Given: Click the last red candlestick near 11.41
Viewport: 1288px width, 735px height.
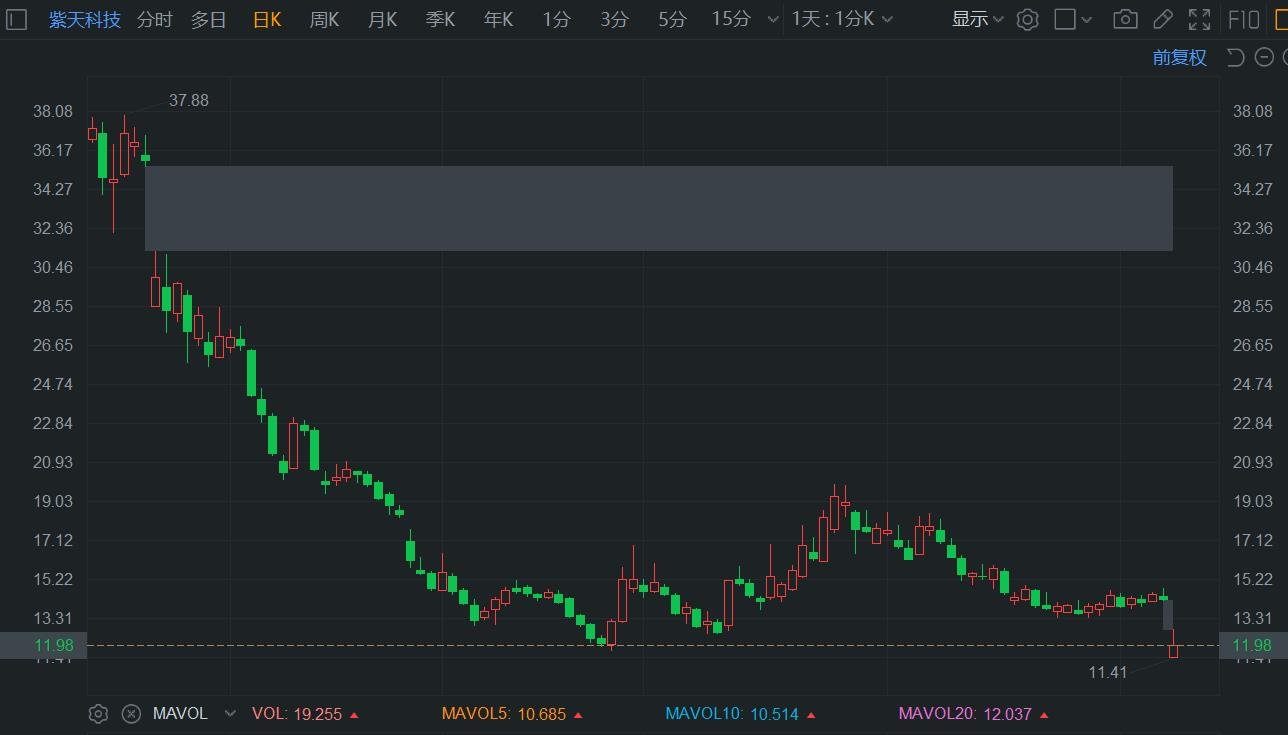Looking at the screenshot, I should click(x=1174, y=651).
